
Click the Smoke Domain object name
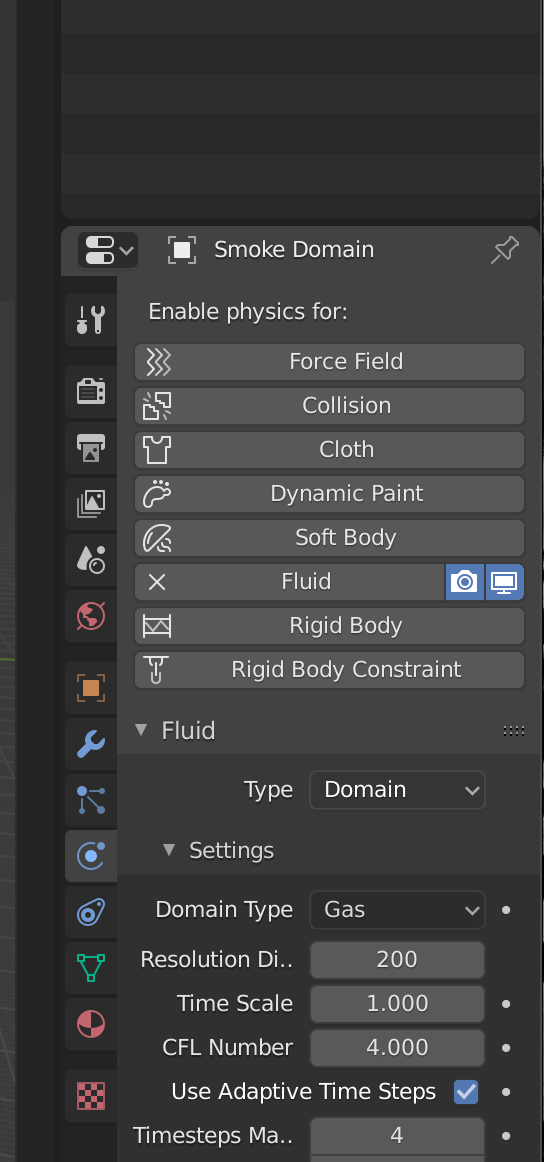click(x=294, y=250)
